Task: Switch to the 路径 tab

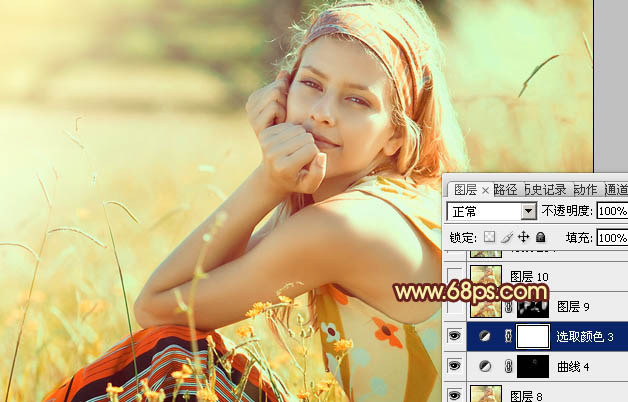Action: 505,190
